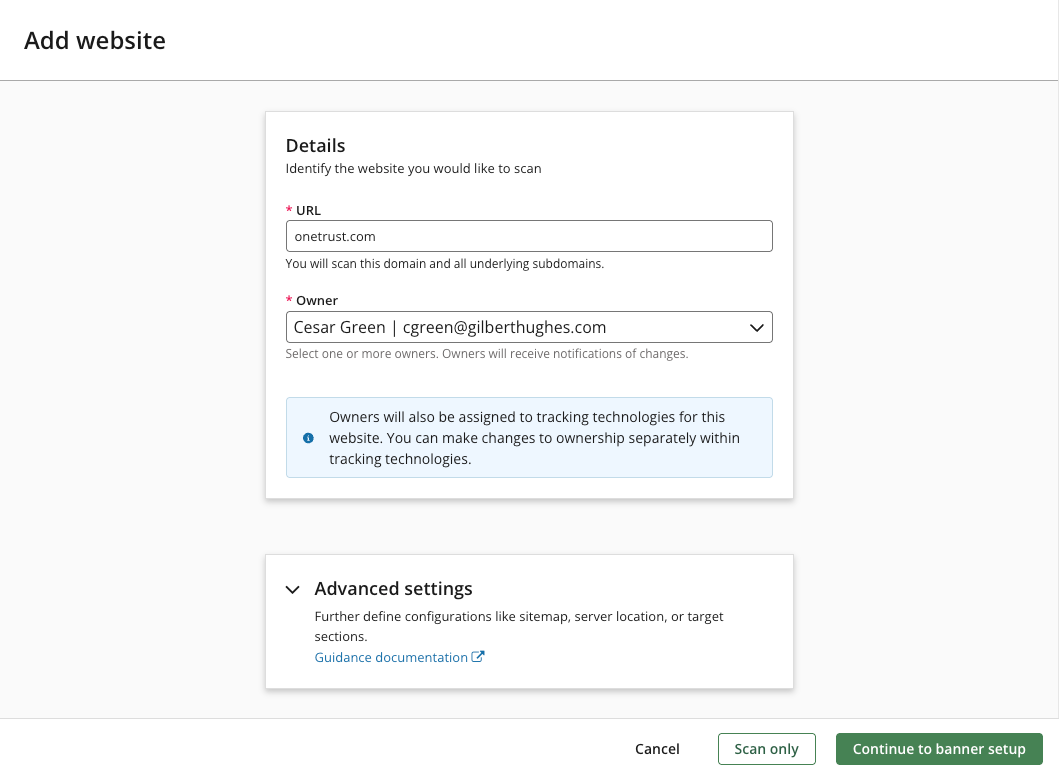The height and width of the screenshot is (774, 1059).
Task: Click the external link icon beside Guidance documentation
Action: pyautogui.click(x=477, y=656)
